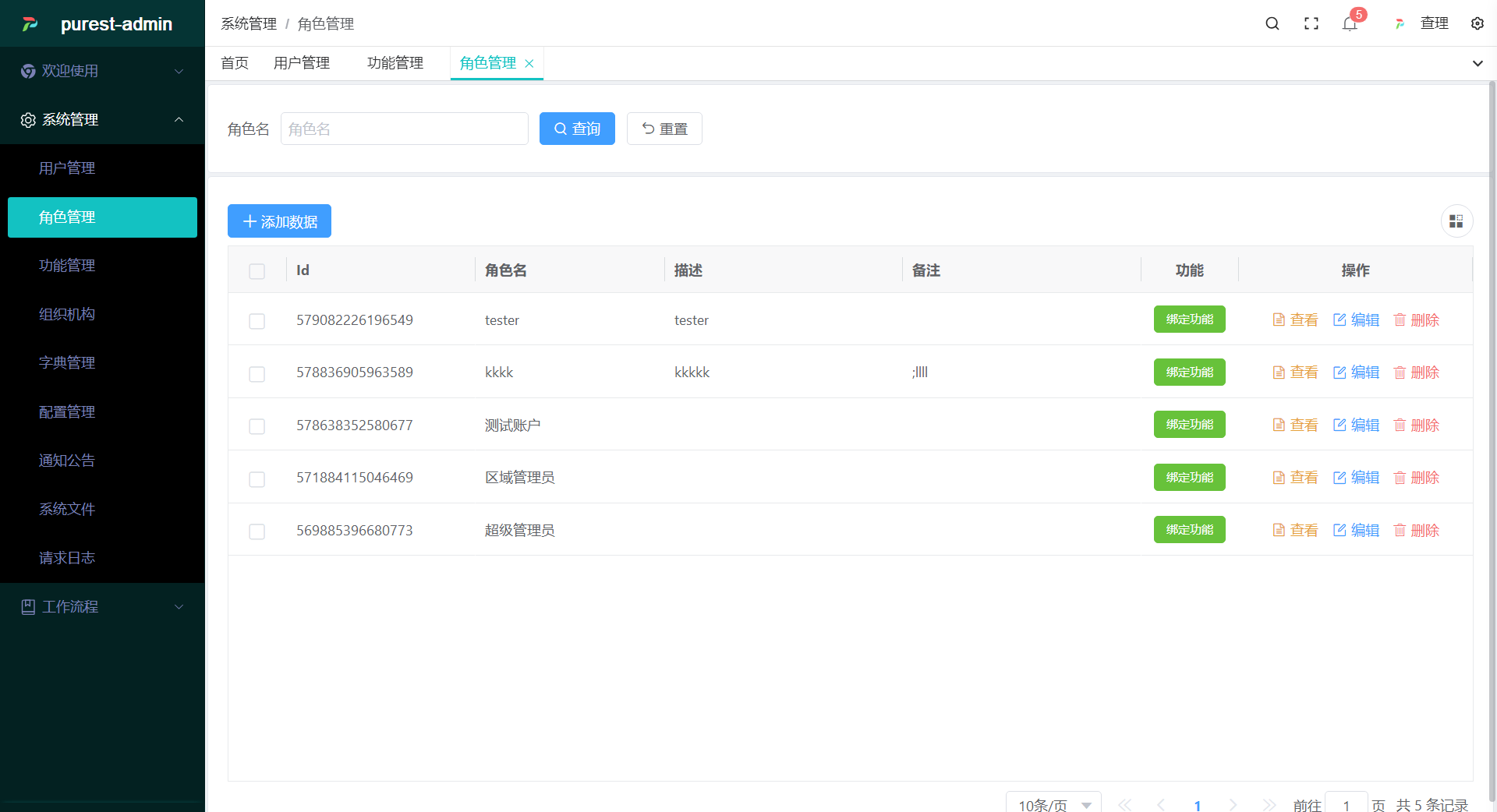Open the tabs dropdown chevron
1497x812 pixels.
pyautogui.click(x=1478, y=64)
